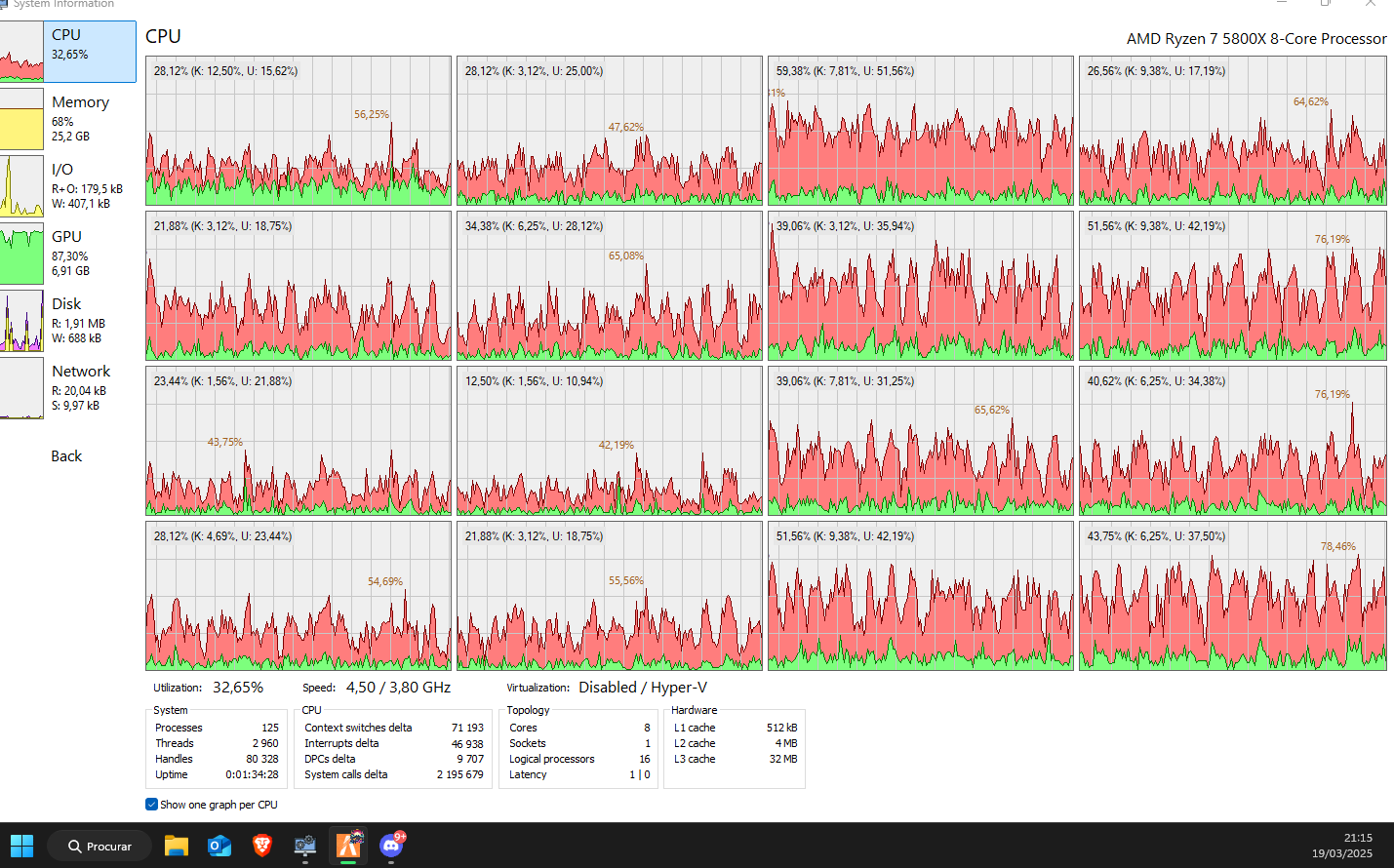Viewport: 1394px width, 868px height.
Task: Click the Latency row in Topology
Action: pyautogui.click(x=579, y=774)
